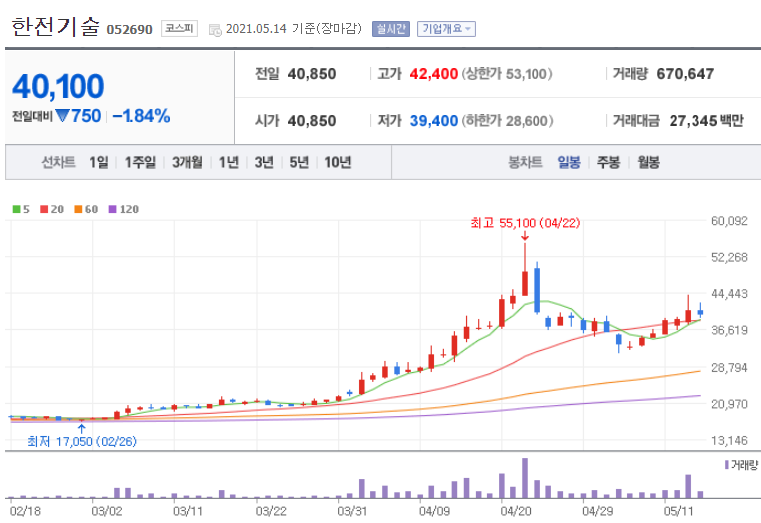Click the 코스피 market badge
Screen dimensions: 761x523
coord(179,28)
